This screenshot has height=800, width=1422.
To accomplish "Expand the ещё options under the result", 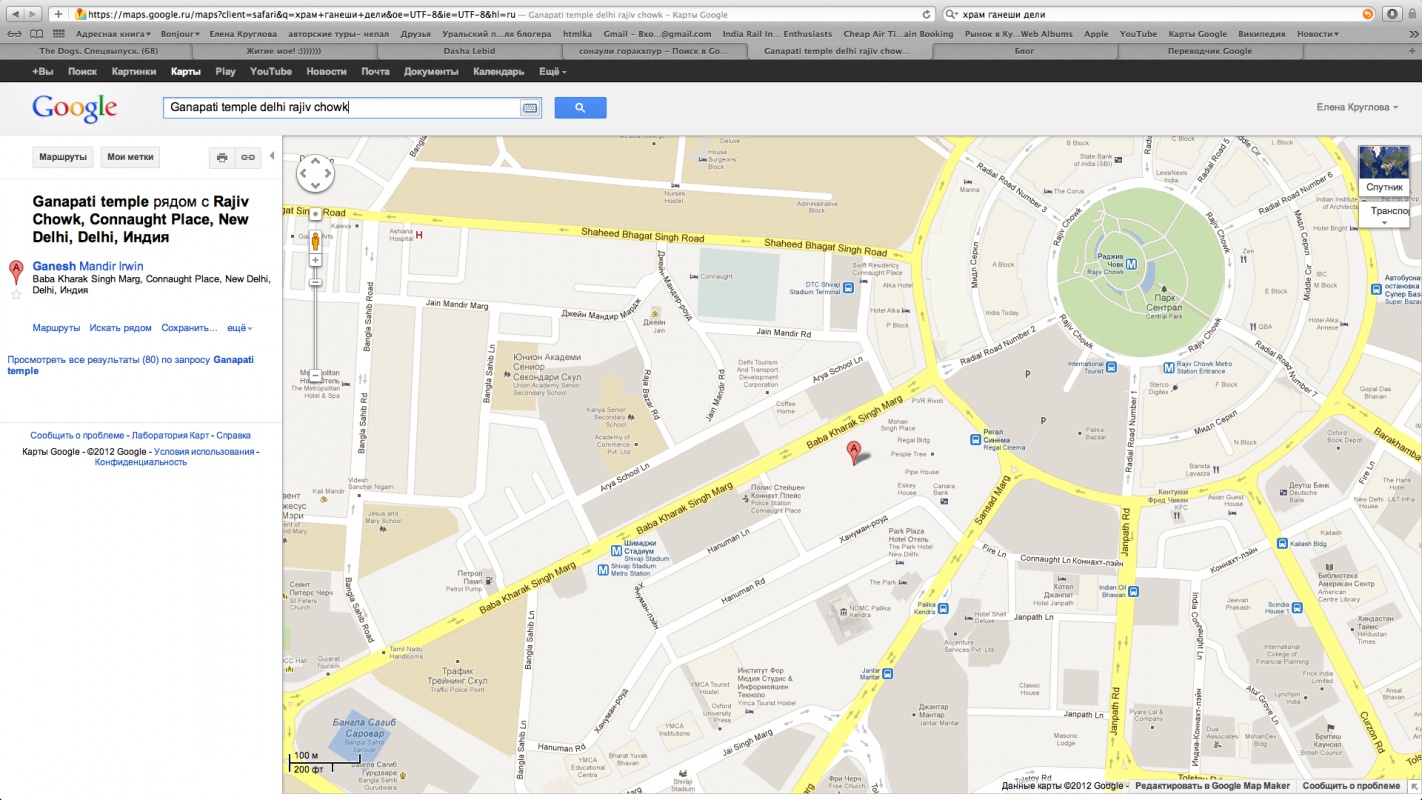I will 239,328.
